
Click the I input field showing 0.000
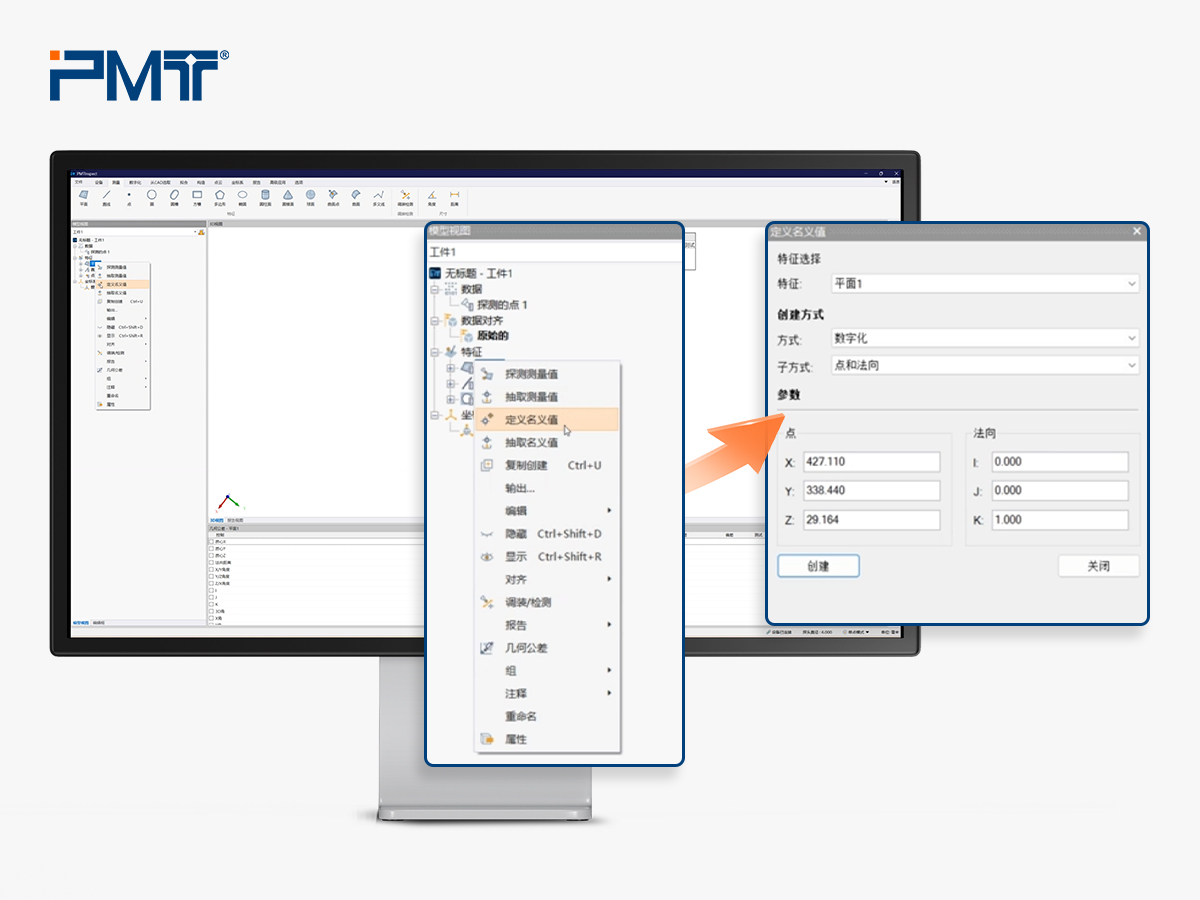click(1059, 461)
